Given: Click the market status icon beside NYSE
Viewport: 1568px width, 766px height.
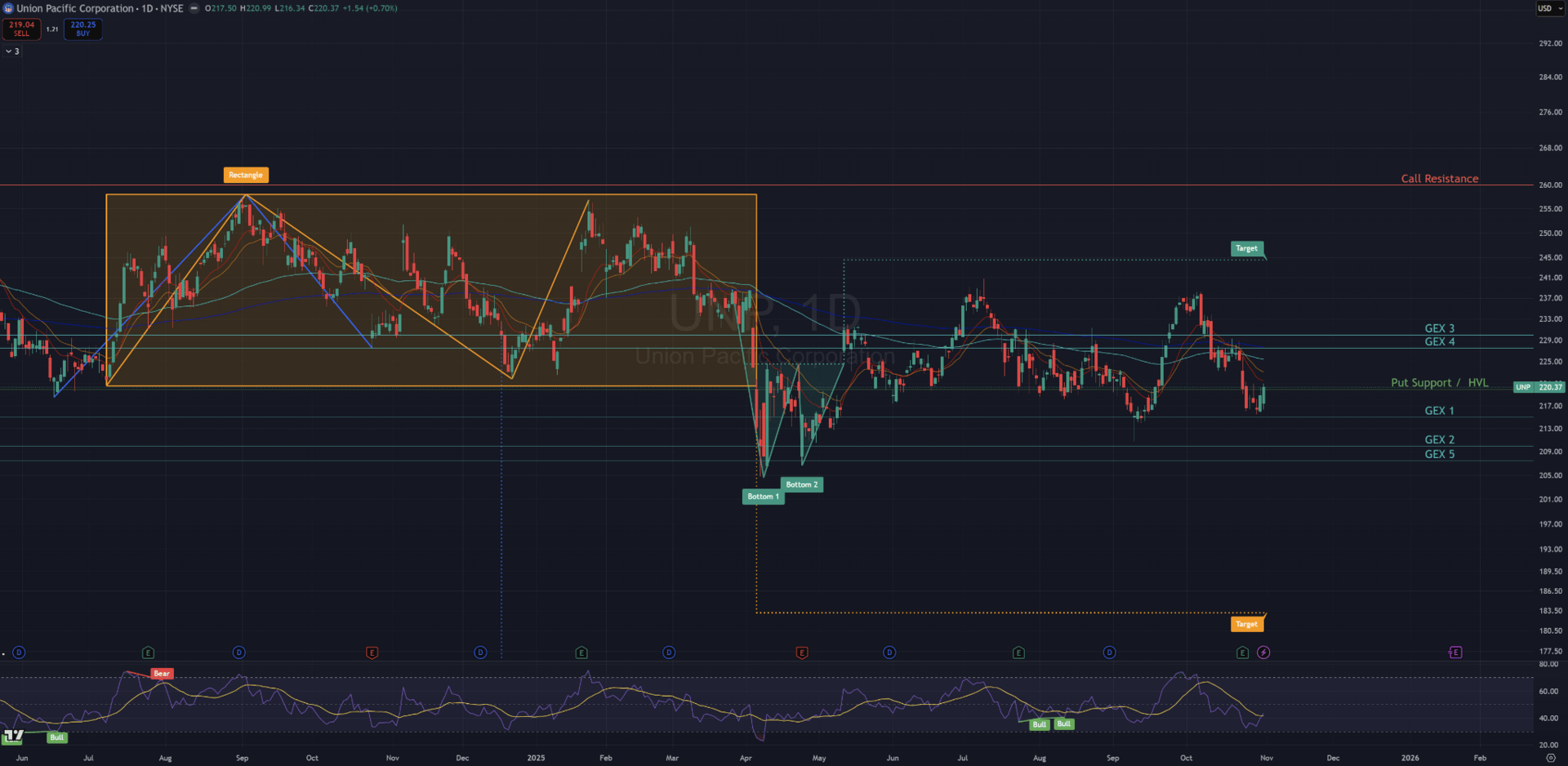Looking at the screenshot, I should [x=194, y=8].
